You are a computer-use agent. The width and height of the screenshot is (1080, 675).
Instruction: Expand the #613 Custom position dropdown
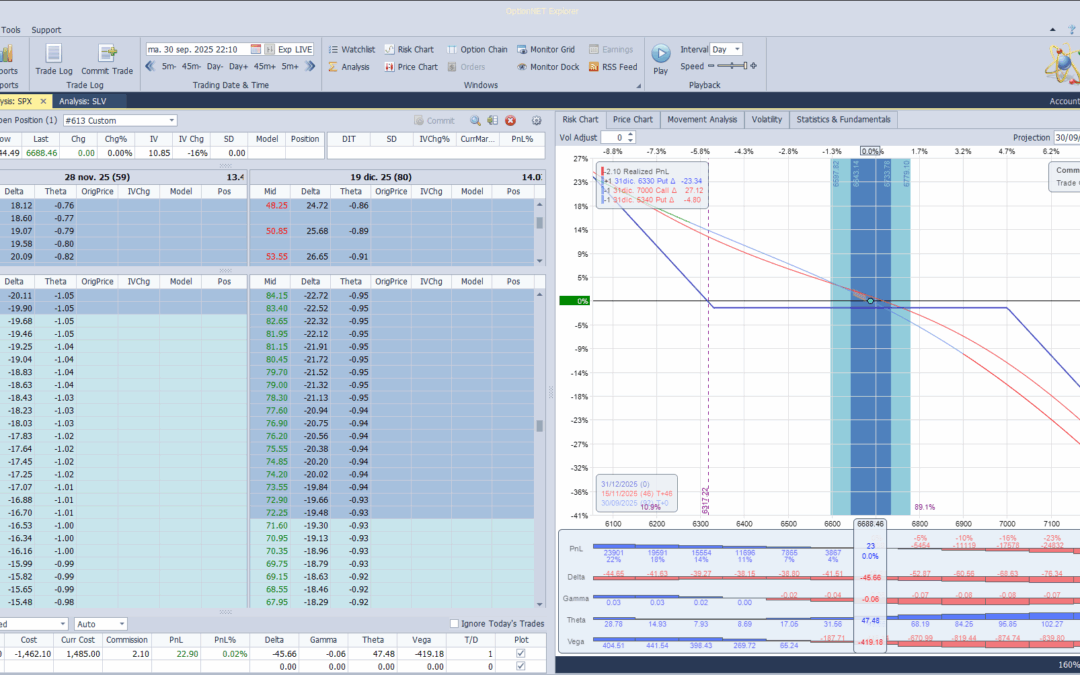(172, 120)
